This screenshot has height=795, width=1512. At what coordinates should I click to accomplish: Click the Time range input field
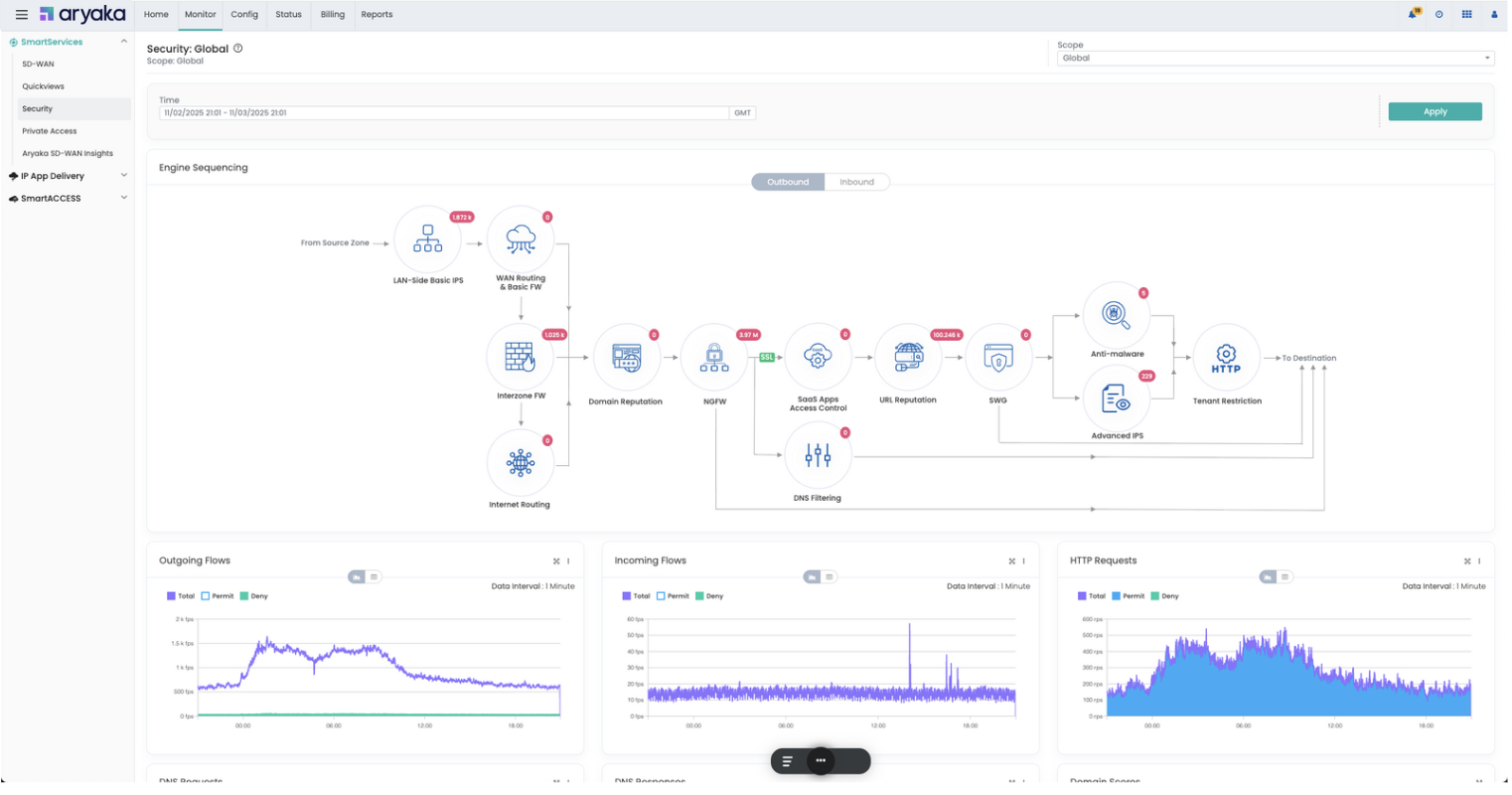(444, 113)
